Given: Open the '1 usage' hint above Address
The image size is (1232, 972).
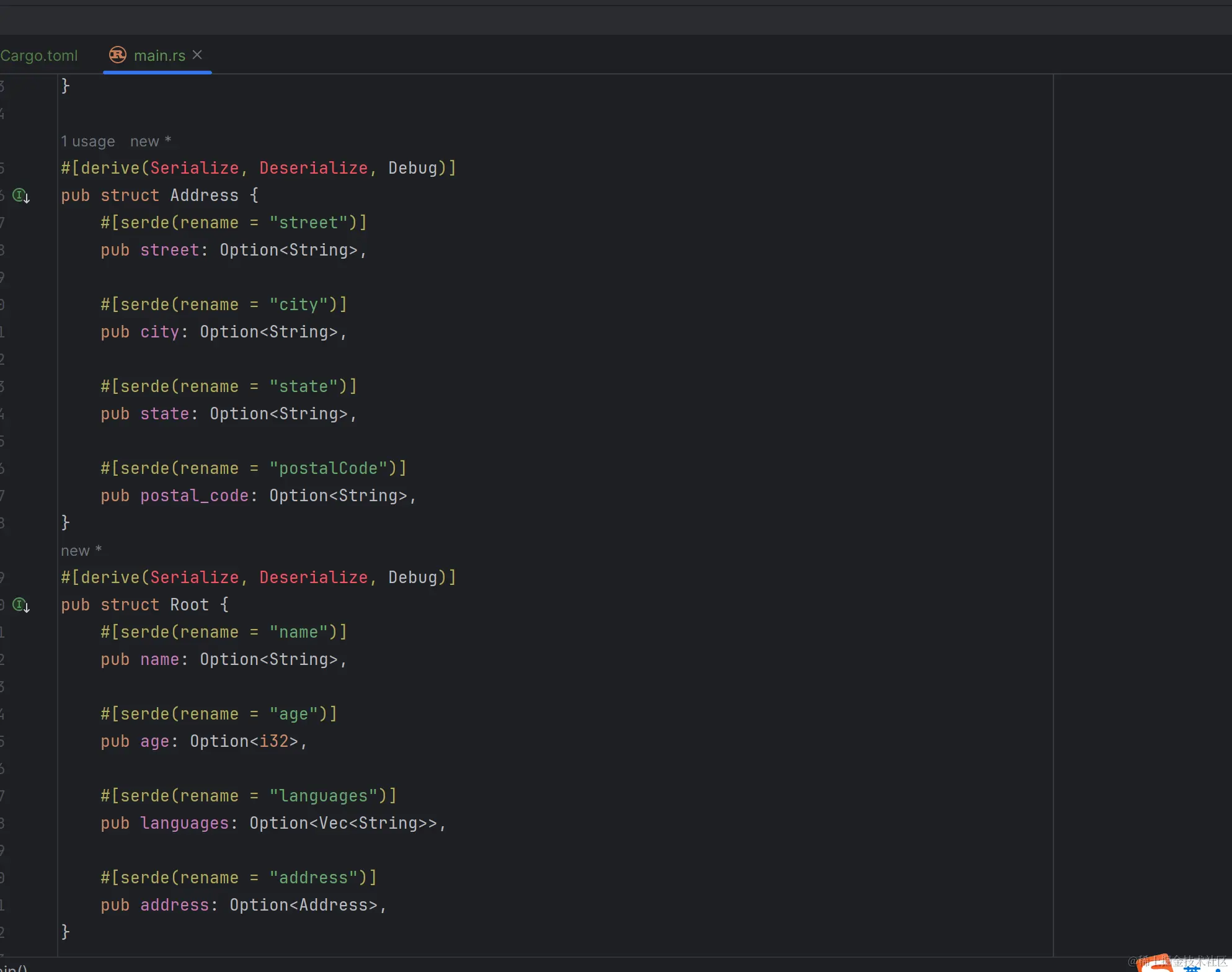Looking at the screenshot, I should [x=88, y=141].
